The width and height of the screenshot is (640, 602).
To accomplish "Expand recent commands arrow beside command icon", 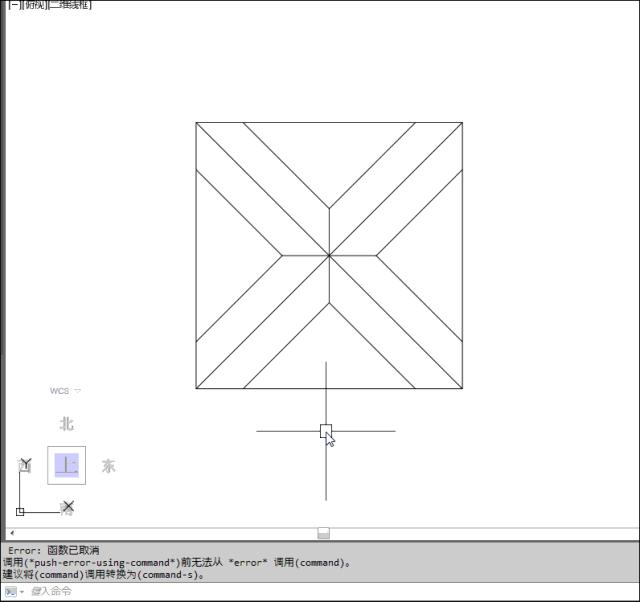I will pos(21,592).
